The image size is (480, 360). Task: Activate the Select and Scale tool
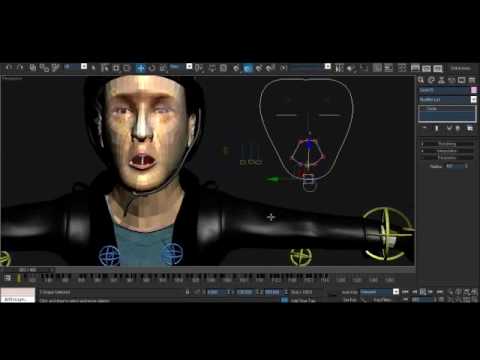coord(163,68)
